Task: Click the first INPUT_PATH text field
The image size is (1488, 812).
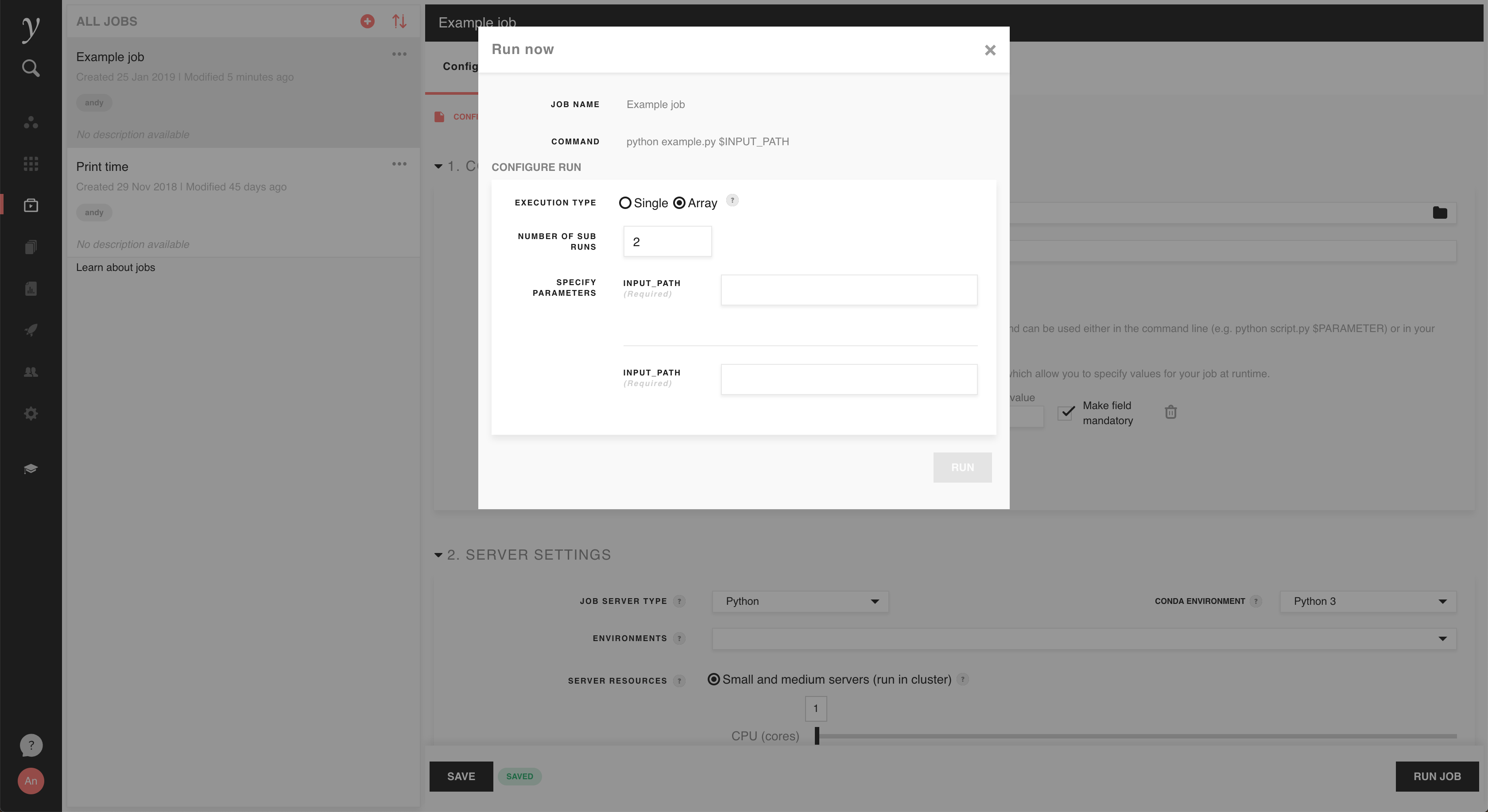Action: 849,290
